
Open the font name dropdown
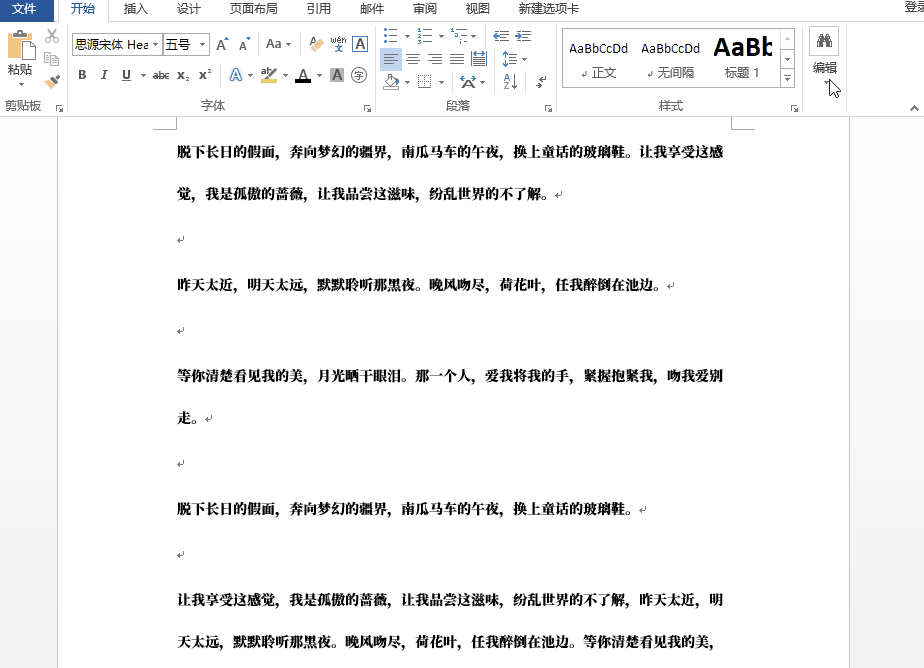(x=156, y=45)
